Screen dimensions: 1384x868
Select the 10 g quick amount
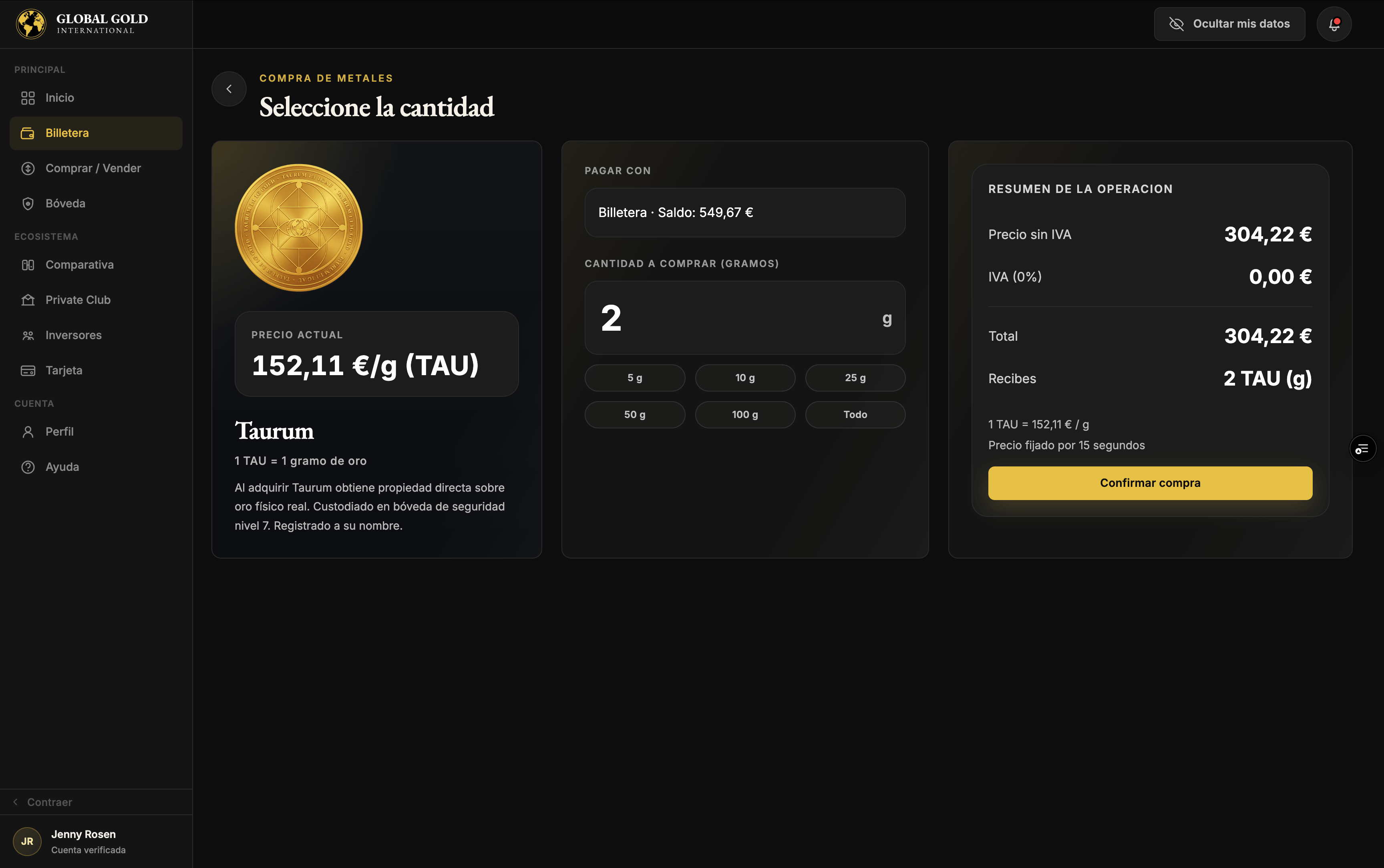point(745,378)
